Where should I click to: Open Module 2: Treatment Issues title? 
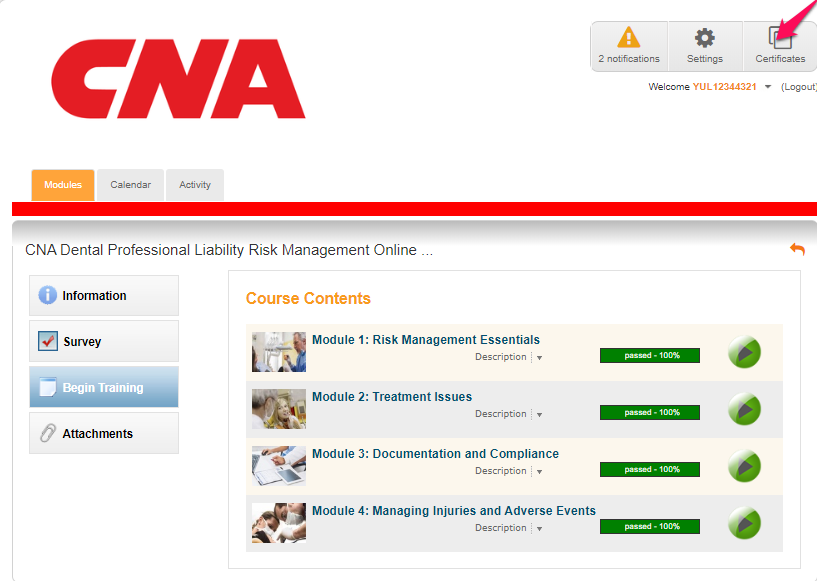(392, 397)
